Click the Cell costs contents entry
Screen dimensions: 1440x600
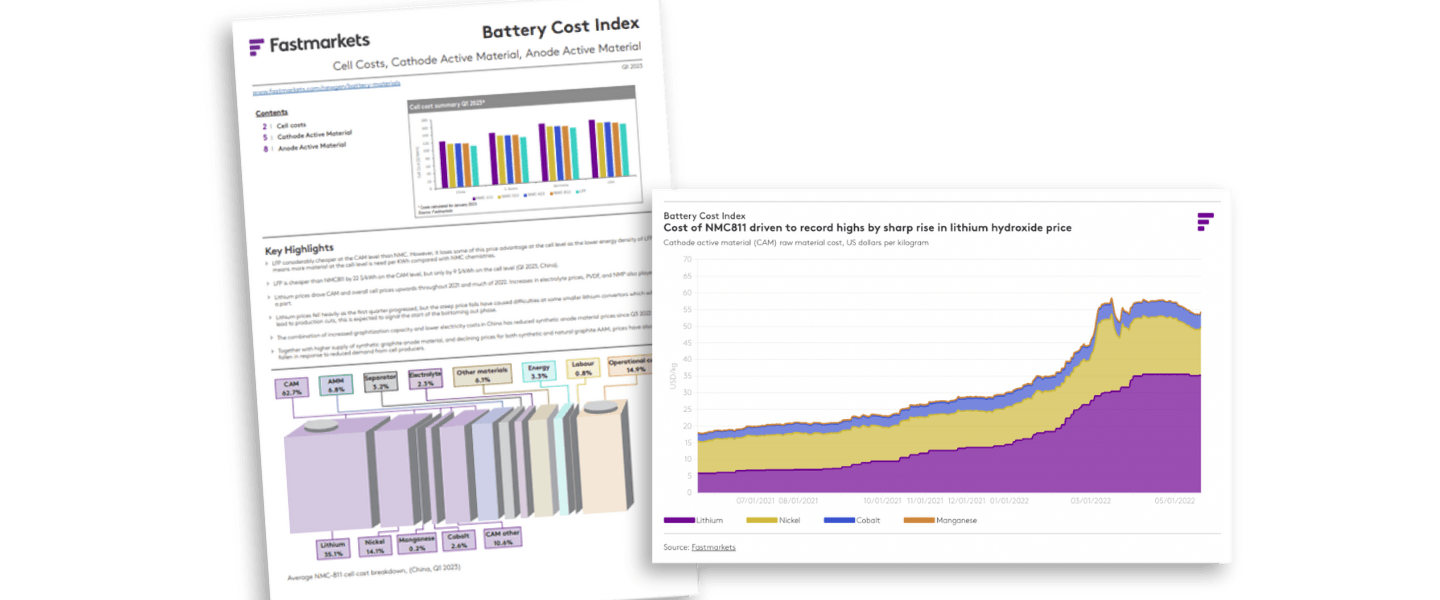coord(284,126)
